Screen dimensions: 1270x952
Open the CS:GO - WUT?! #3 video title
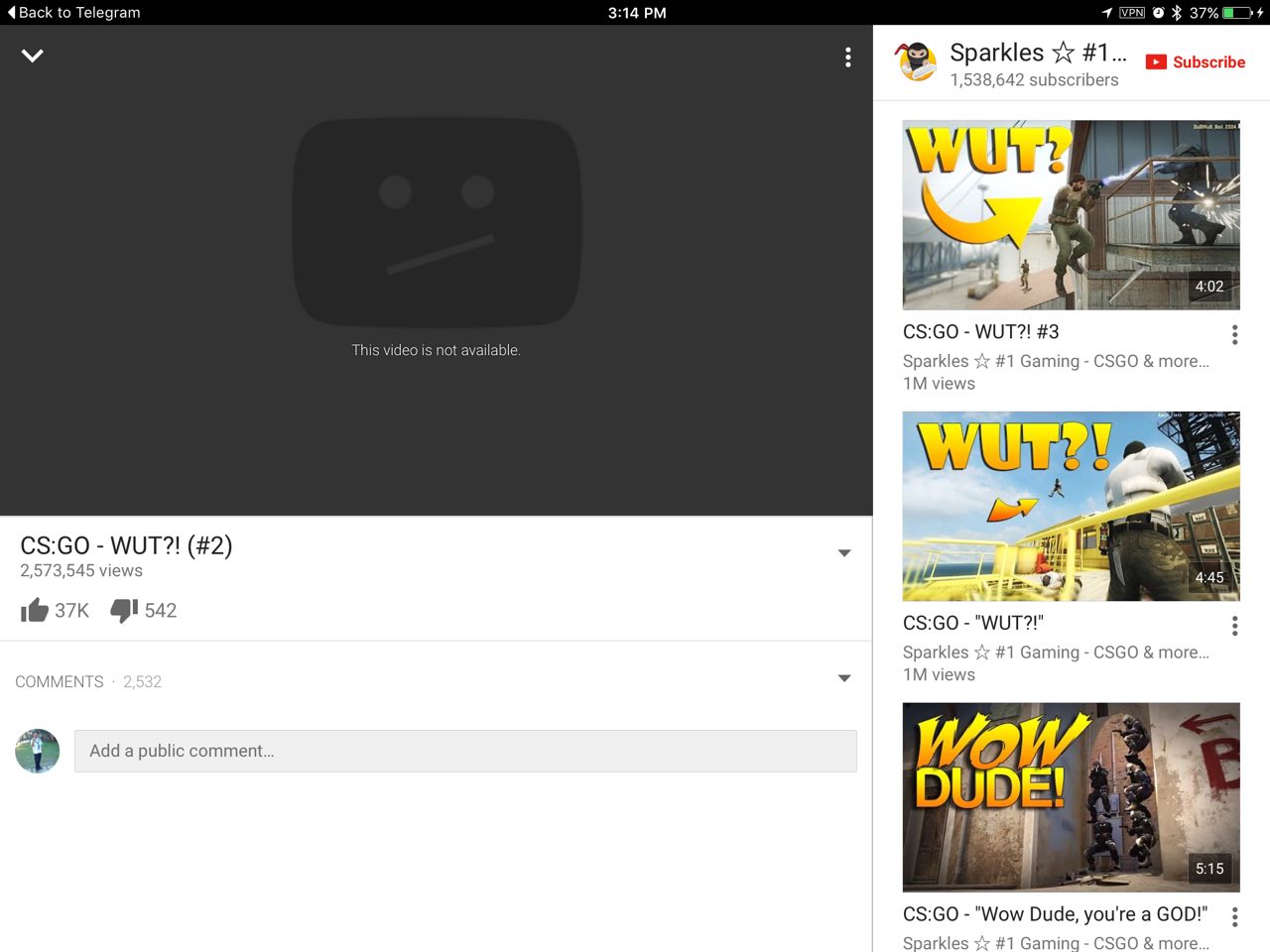(x=981, y=332)
